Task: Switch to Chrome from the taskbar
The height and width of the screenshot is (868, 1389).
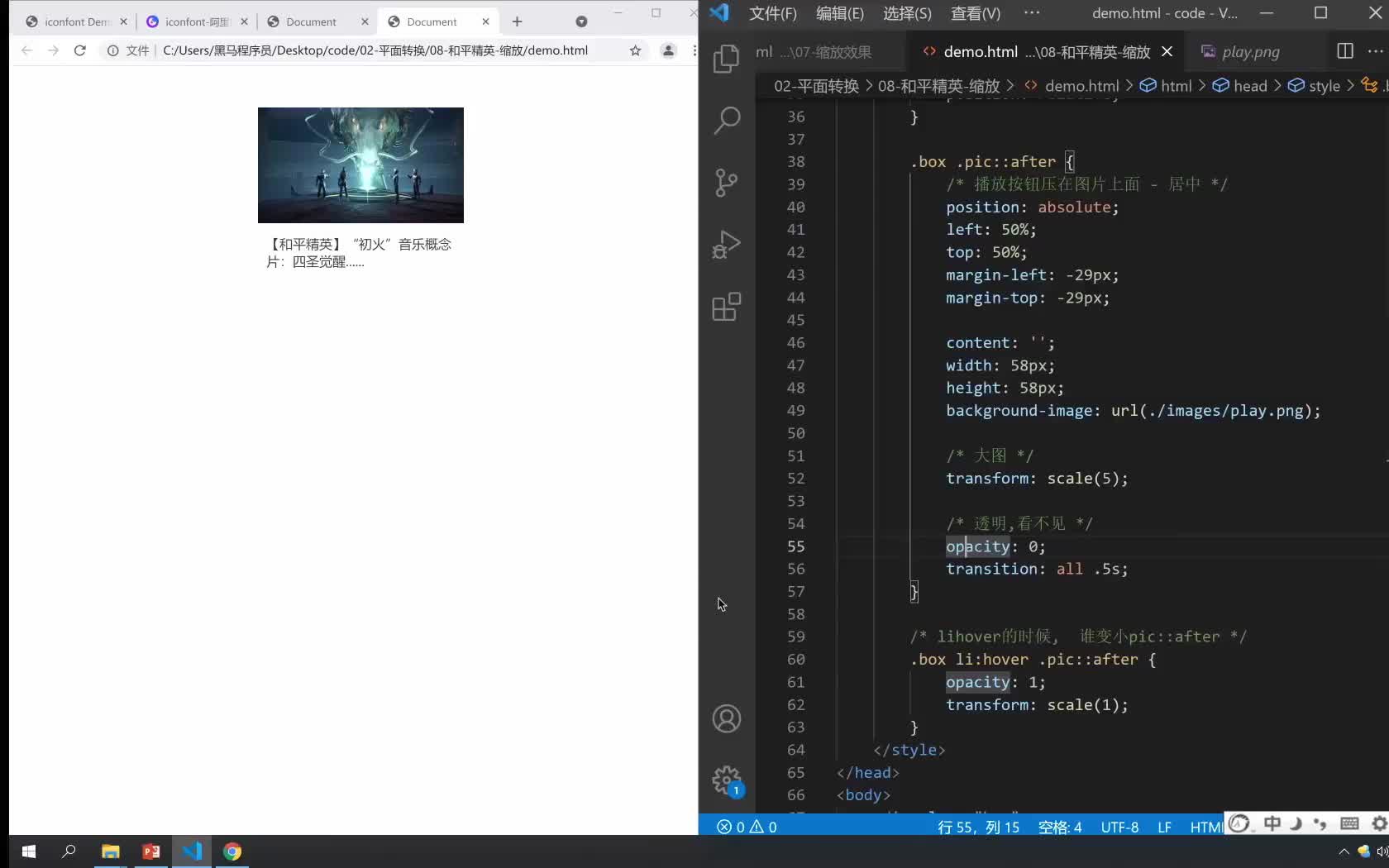Action: click(x=232, y=851)
